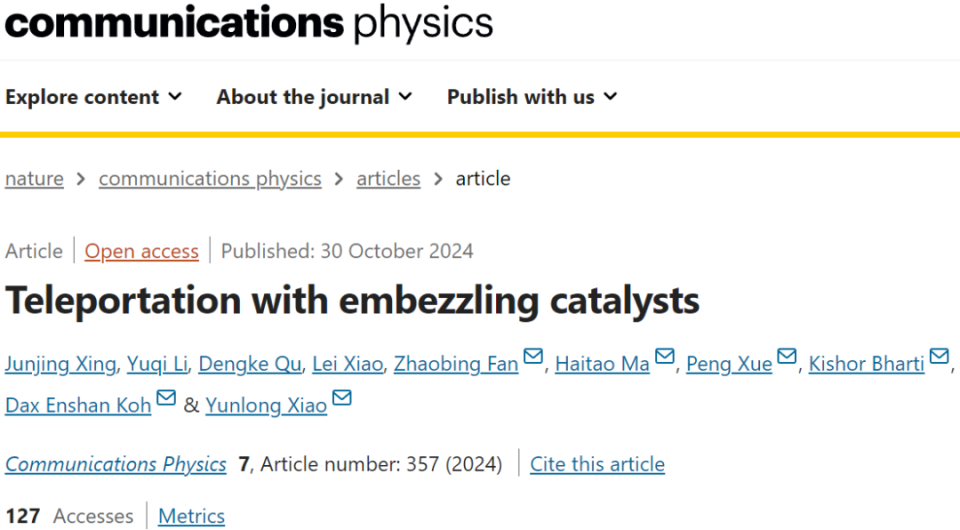Open communications physics breadcrumb link
This screenshot has width=960, height=530.
(210, 179)
